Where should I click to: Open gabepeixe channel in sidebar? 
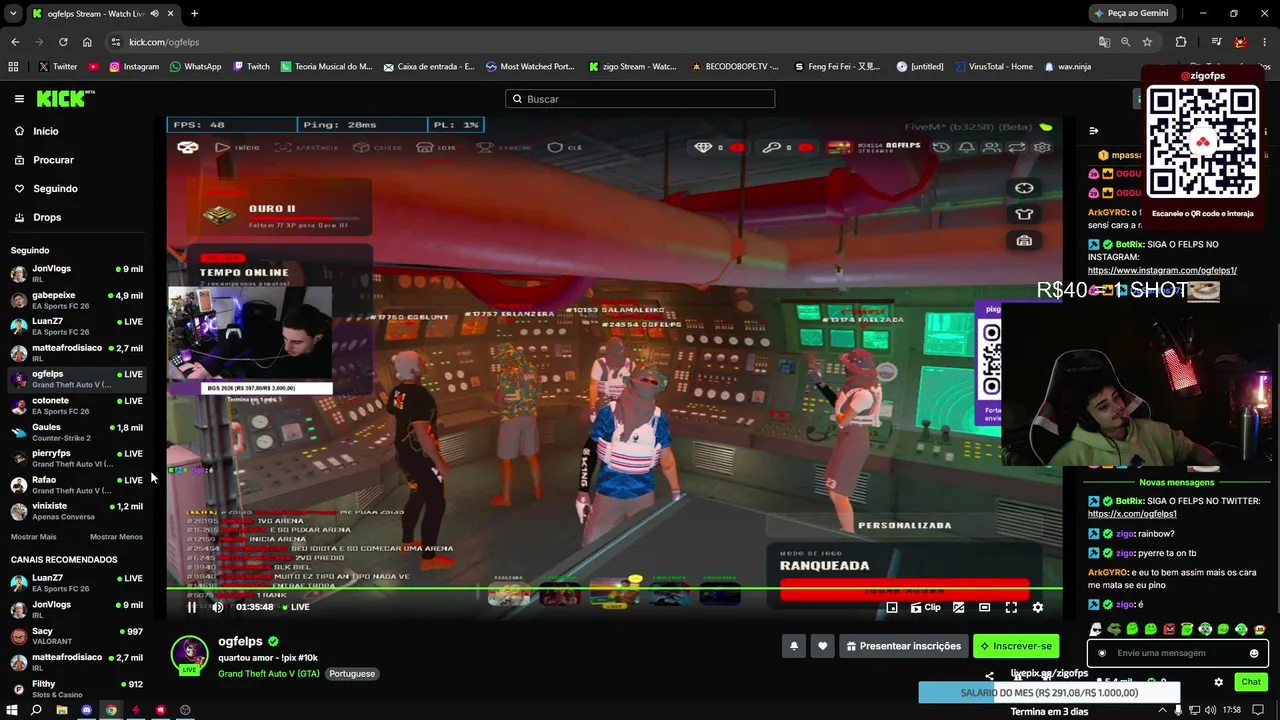(x=77, y=300)
